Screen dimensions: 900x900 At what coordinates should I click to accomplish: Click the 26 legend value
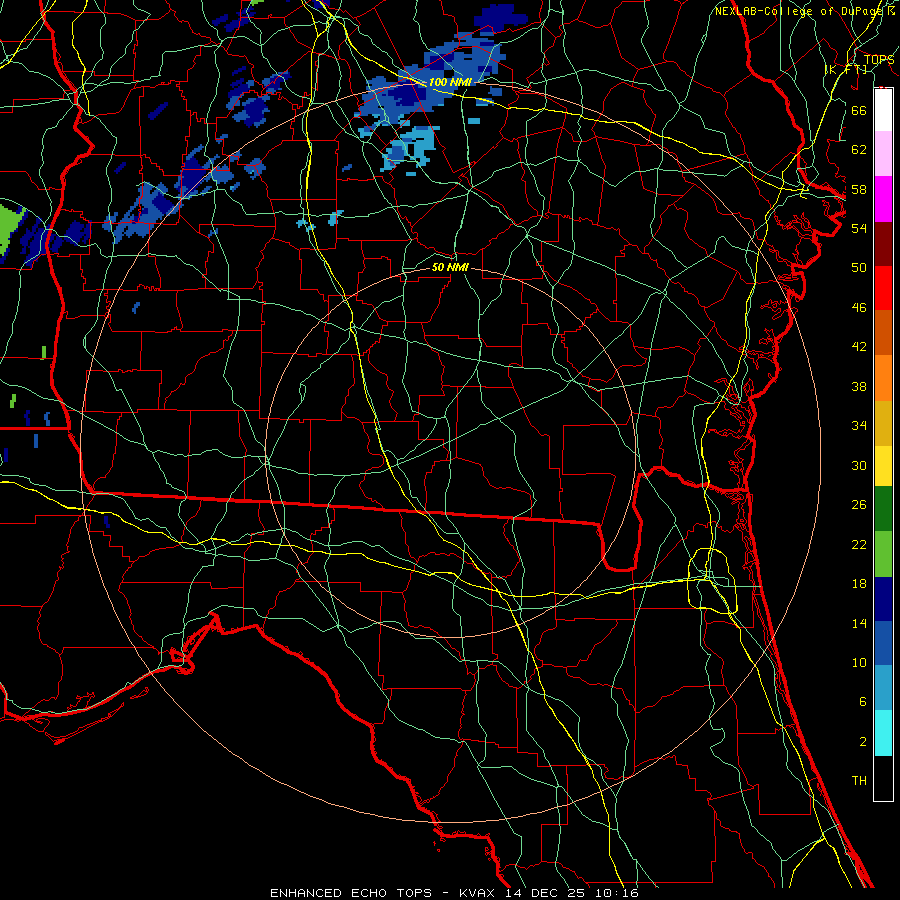[x=859, y=505]
